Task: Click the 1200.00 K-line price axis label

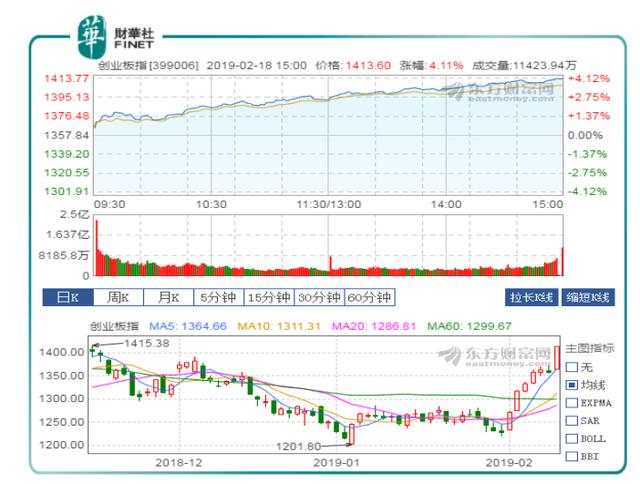Action: tap(62, 445)
